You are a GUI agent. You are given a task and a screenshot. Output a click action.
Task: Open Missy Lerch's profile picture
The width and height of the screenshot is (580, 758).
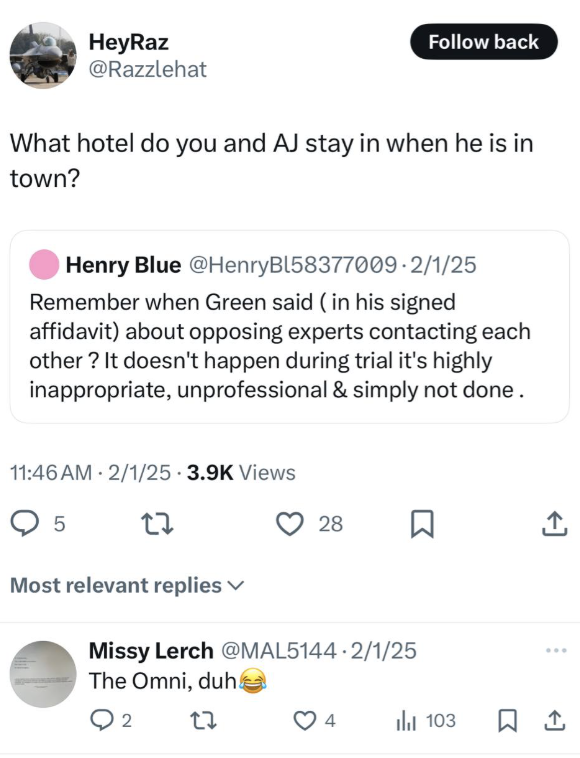[43, 674]
